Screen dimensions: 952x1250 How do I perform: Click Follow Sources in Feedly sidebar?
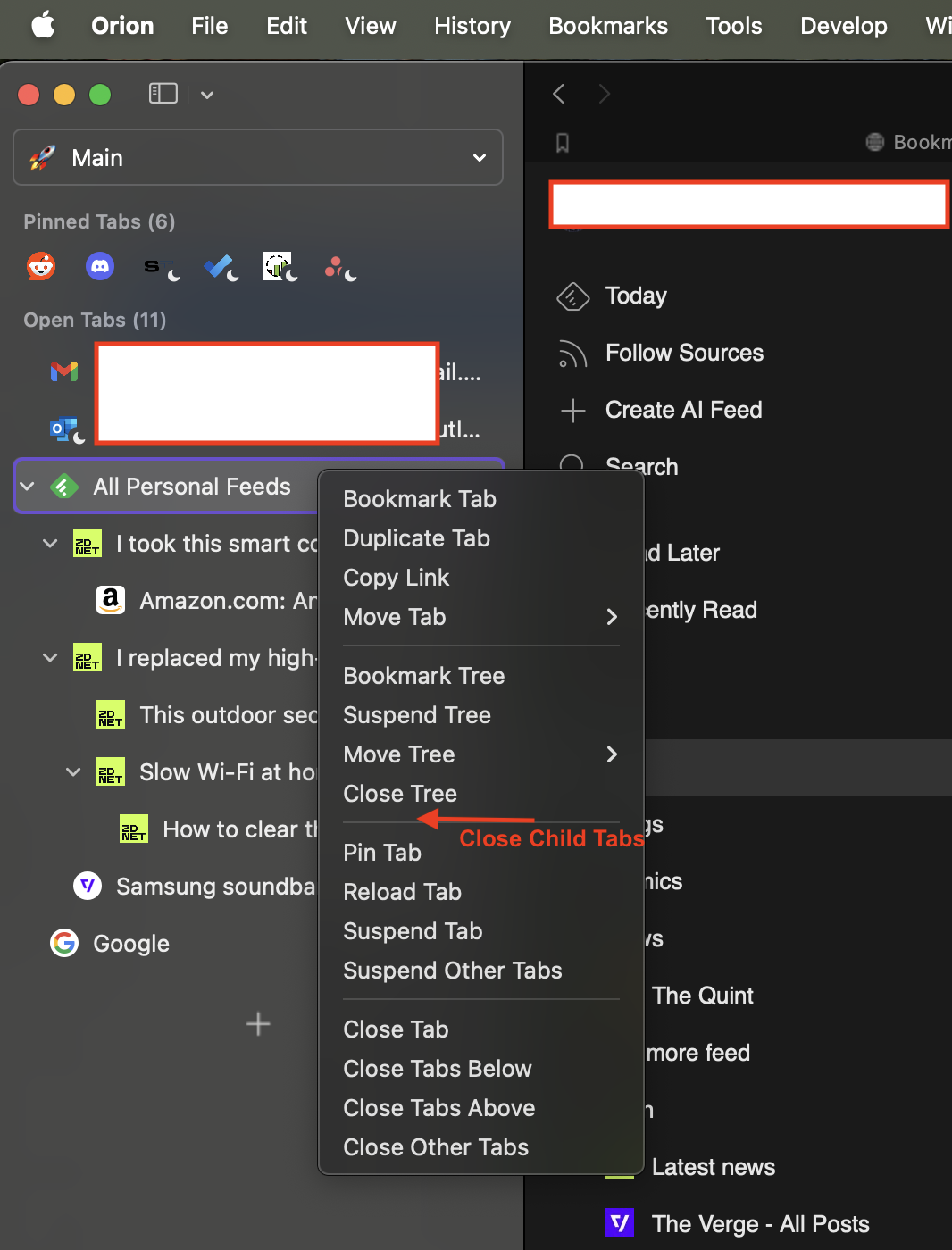click(x=684, y=353)
